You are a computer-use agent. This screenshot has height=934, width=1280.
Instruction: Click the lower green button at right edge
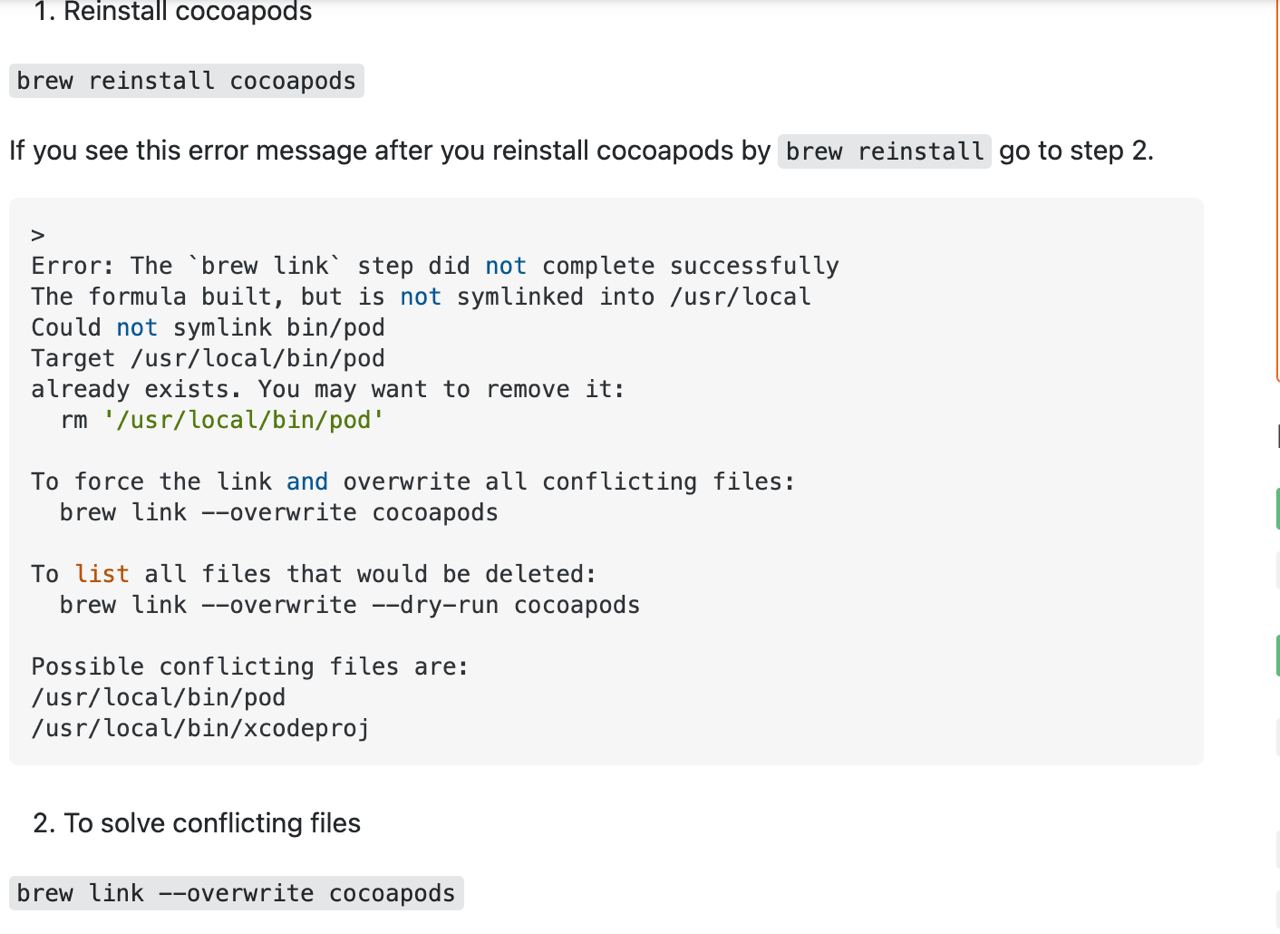pyautogui.click(x=1278, y=656)
